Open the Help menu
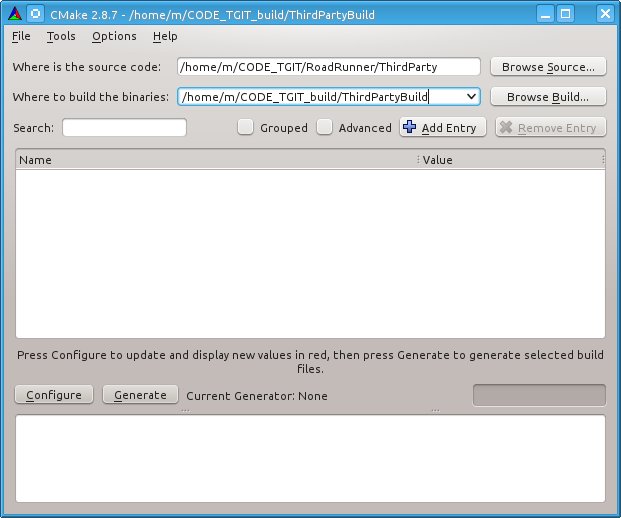The image size is (621, 518). [165, 36]
